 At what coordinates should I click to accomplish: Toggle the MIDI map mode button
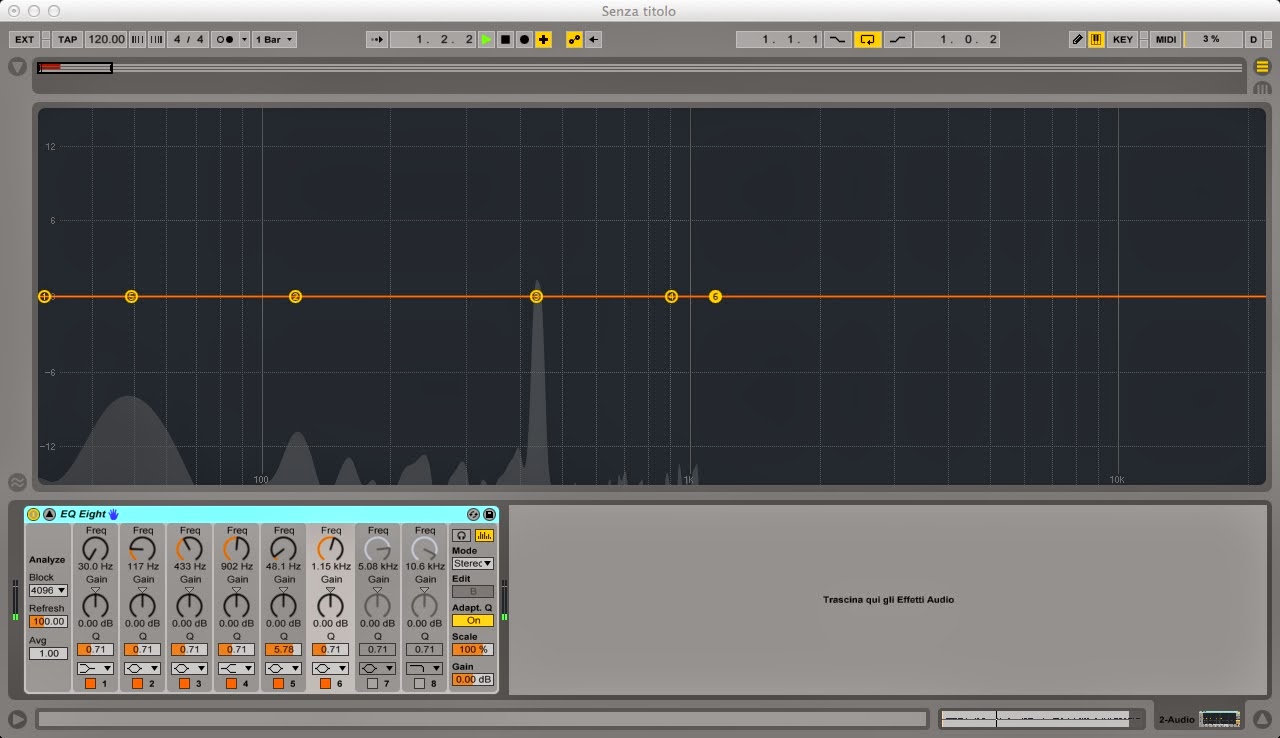1166,40
